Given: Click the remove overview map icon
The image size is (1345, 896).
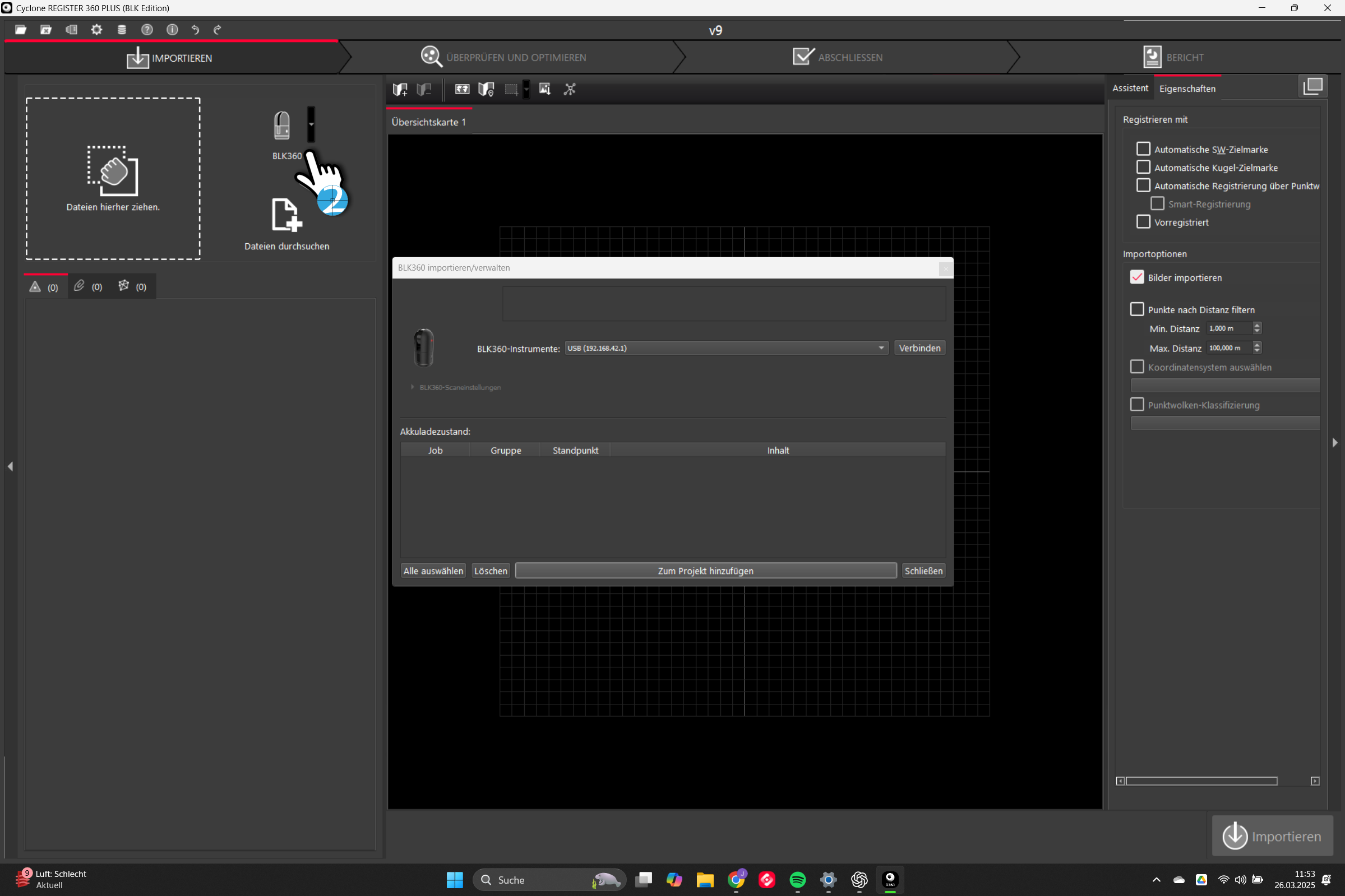Looking at the screenshot, I should tap(423, 89).
